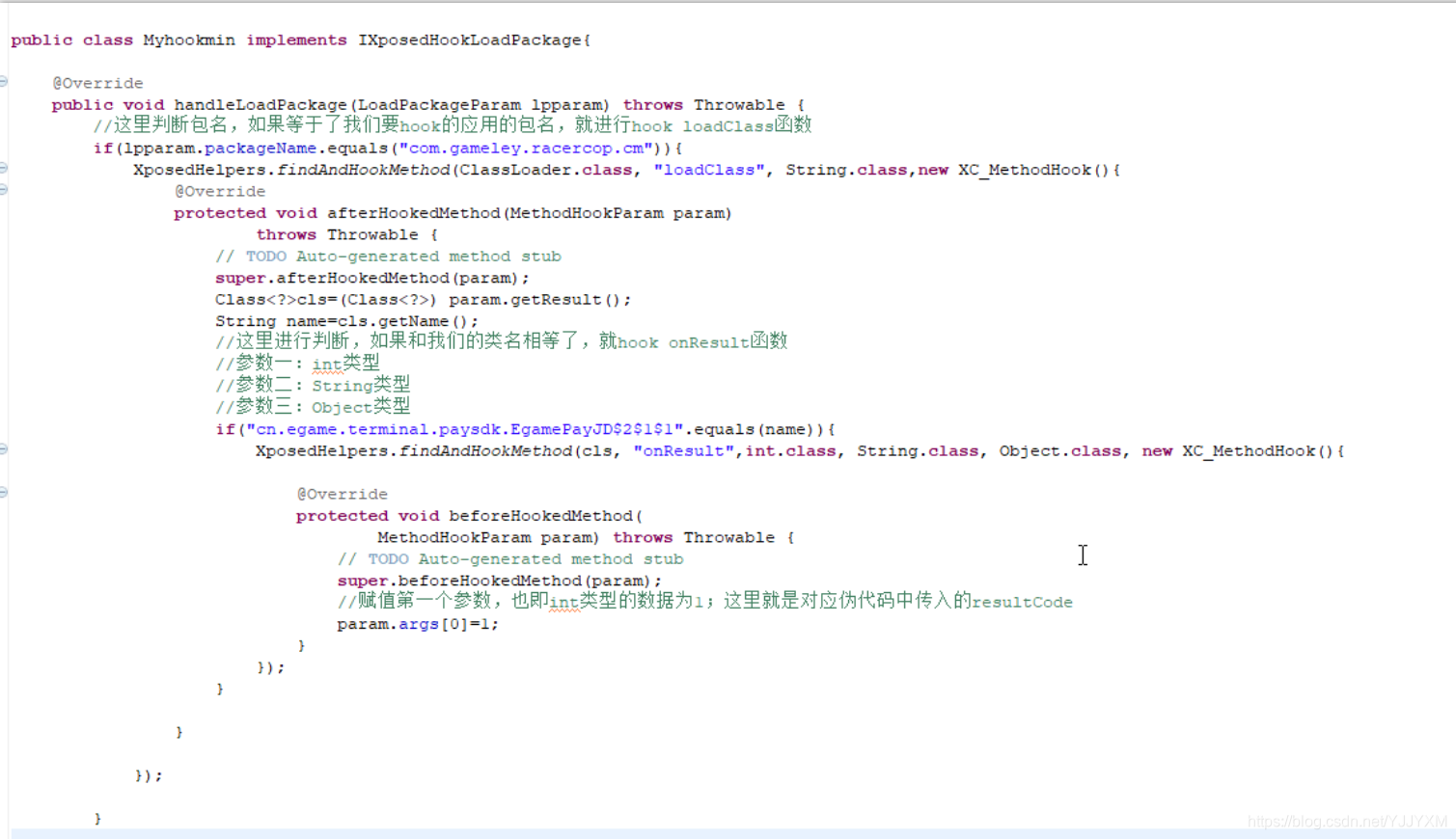1456x839 pixels.
Task: Click LoadPackageParam lpparam parameter
Action: (x=481, y=105)
